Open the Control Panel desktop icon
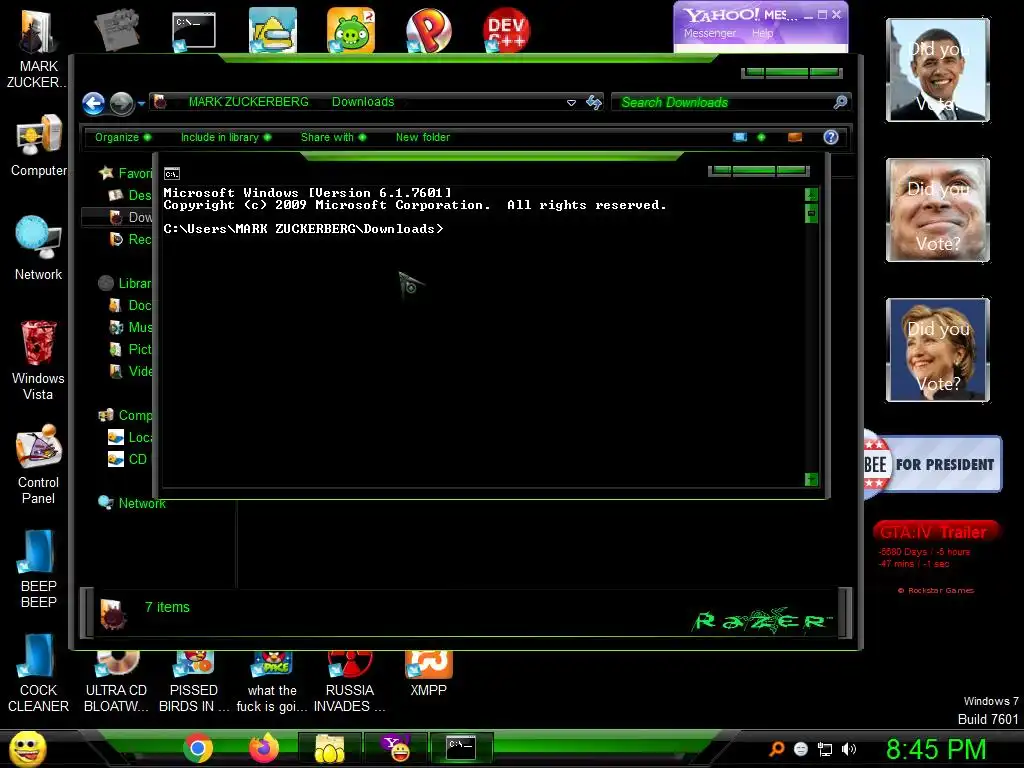 39,464
